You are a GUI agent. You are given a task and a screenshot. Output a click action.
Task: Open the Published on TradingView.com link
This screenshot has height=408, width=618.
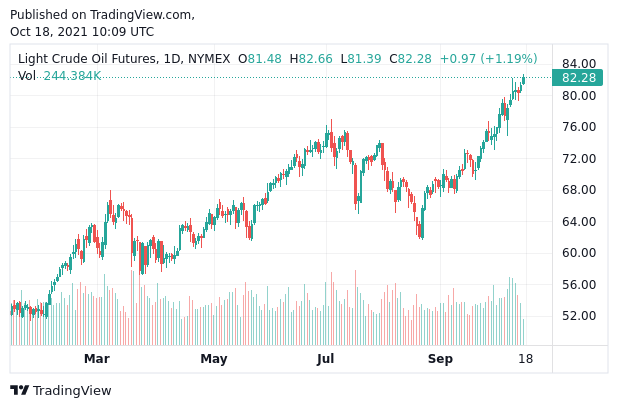coord(102,15)
